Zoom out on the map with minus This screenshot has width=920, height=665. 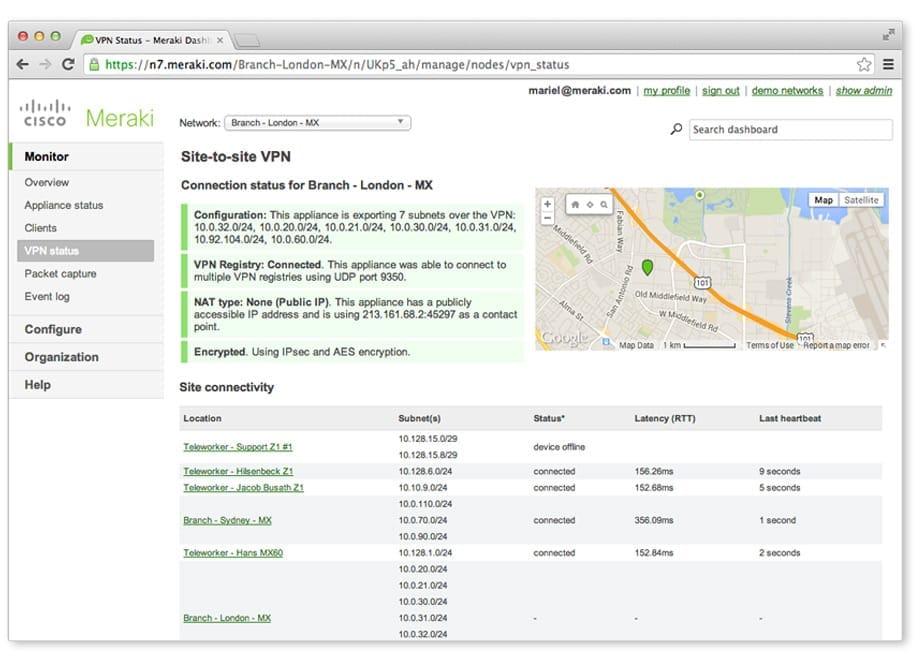click(x=547, y=218)
